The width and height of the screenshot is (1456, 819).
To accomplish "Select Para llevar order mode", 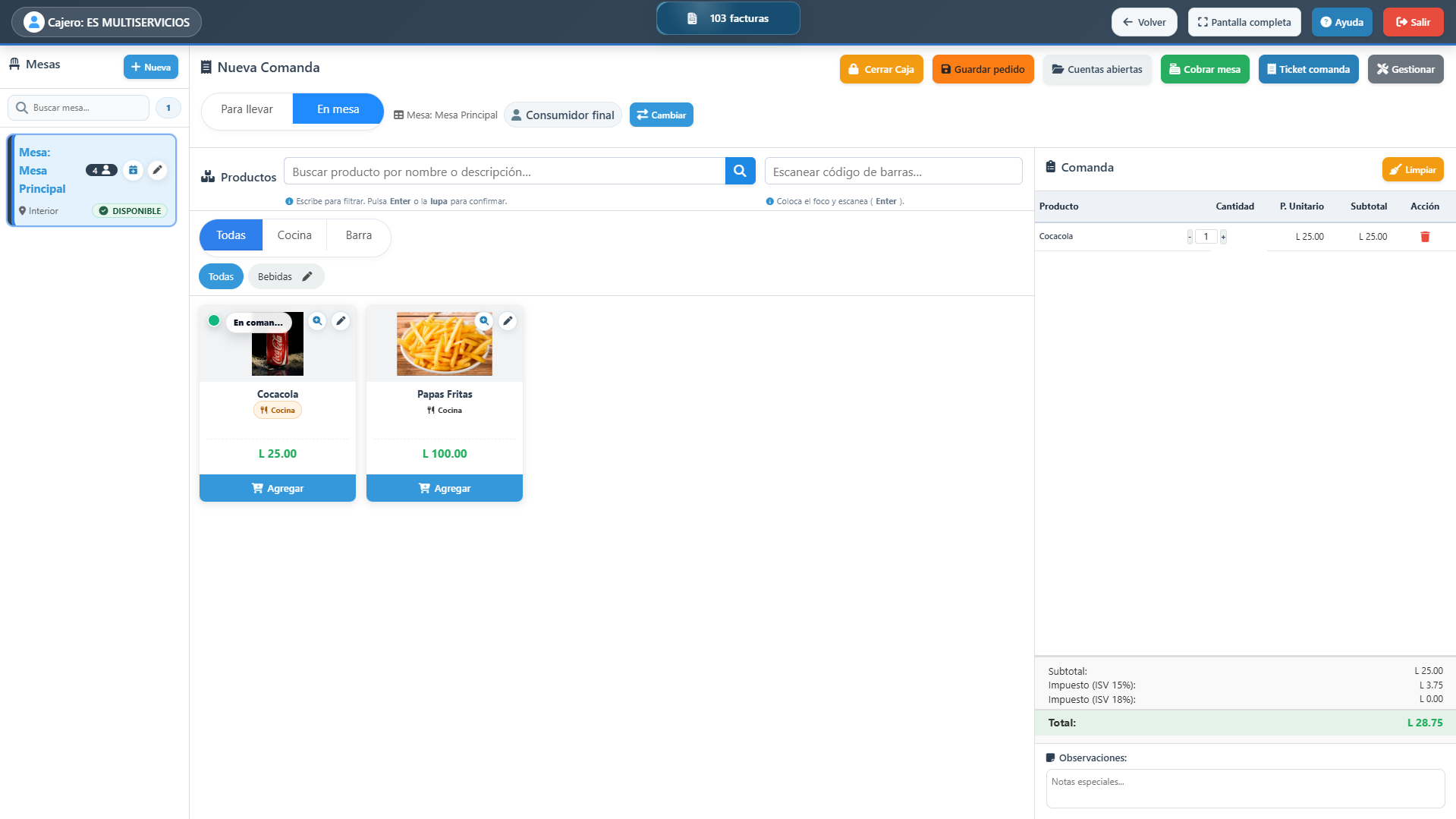I will click(247, 109).
